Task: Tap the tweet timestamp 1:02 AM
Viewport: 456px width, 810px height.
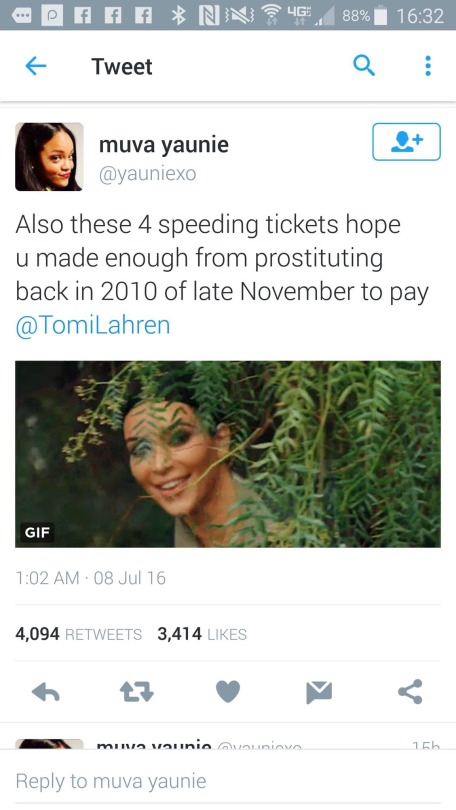Action: [x=47, y=577]
